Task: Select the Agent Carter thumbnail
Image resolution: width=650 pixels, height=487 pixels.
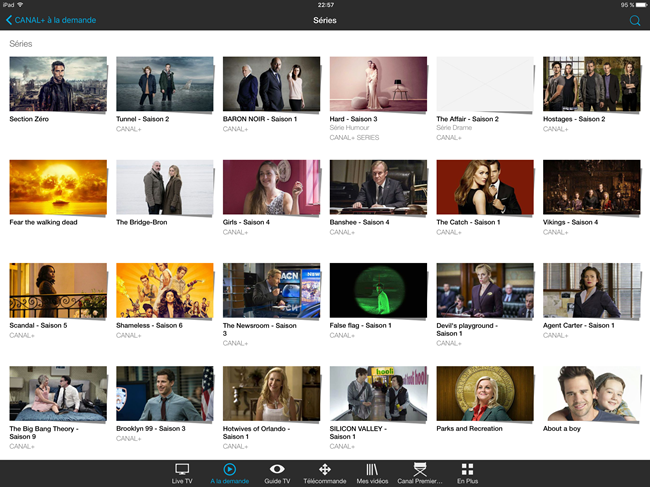Action: (592, 291)
